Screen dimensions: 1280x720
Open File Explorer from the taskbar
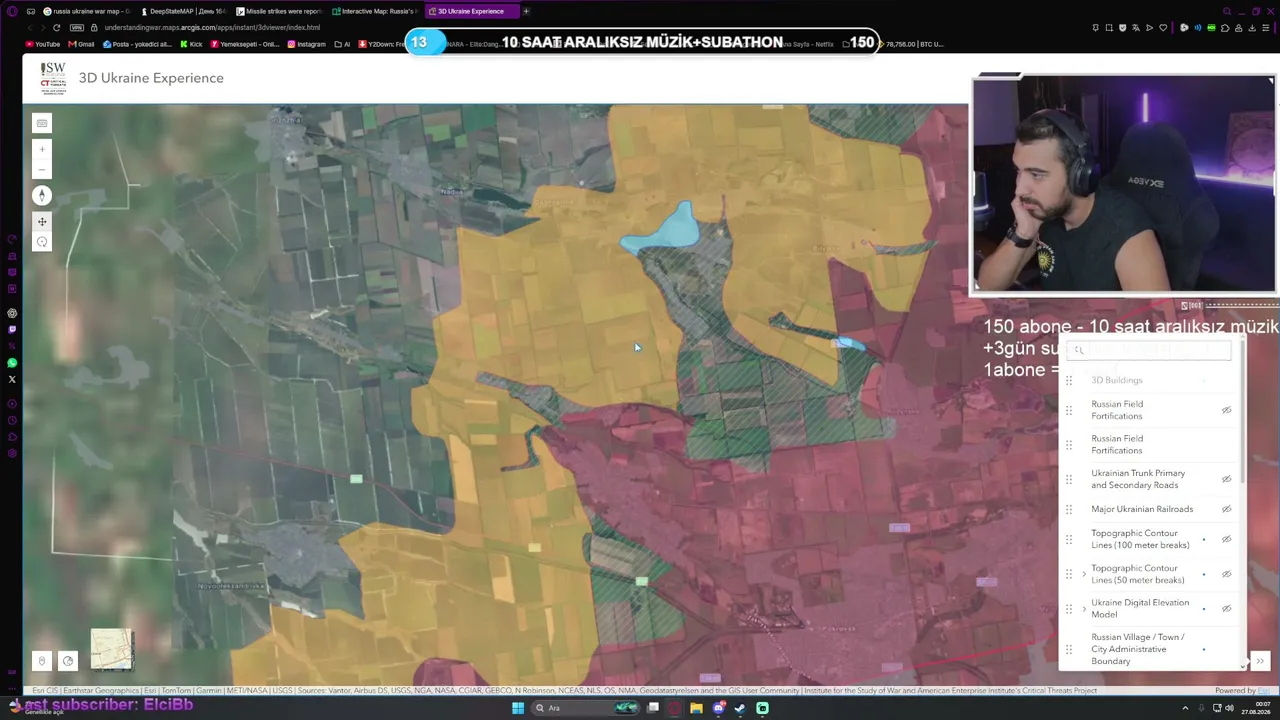pos(696,708)
